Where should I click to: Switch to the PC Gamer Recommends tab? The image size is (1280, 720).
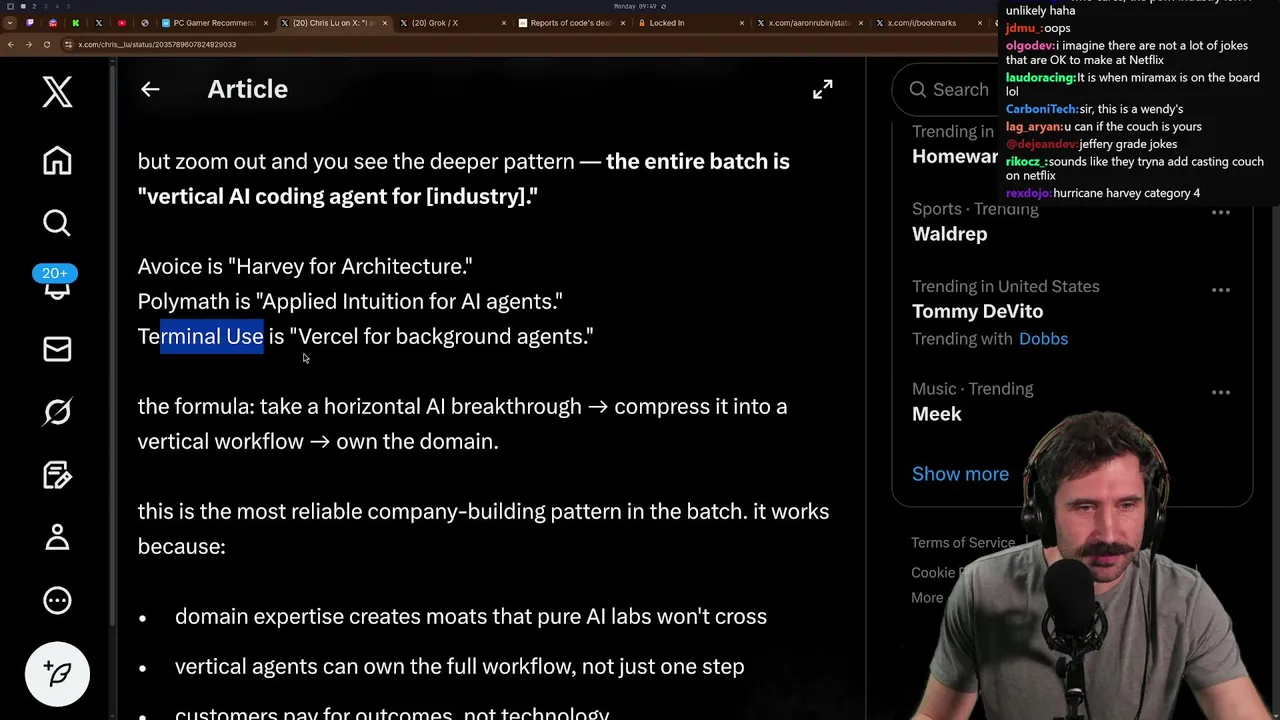point(213,22)
